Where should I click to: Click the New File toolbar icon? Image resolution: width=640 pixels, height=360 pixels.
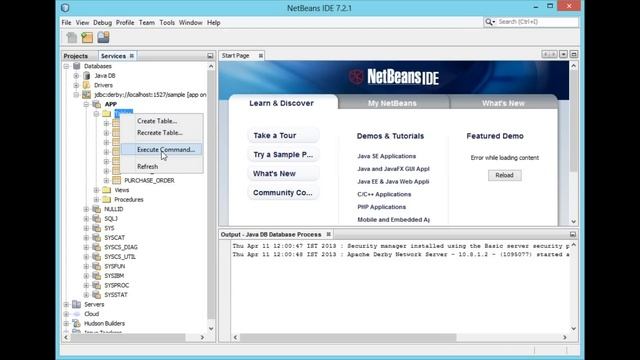[72, 38]
